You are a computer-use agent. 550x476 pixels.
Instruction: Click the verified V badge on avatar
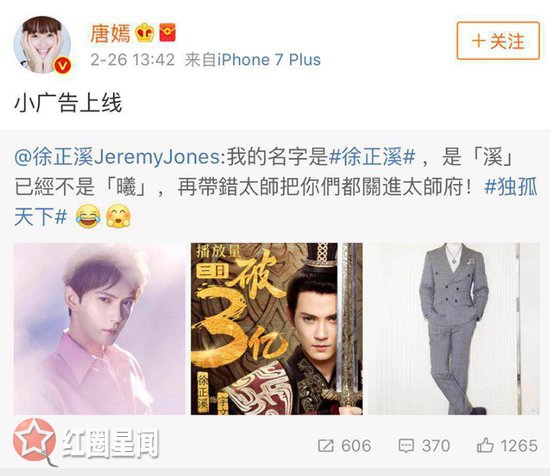tap(63, 65)
